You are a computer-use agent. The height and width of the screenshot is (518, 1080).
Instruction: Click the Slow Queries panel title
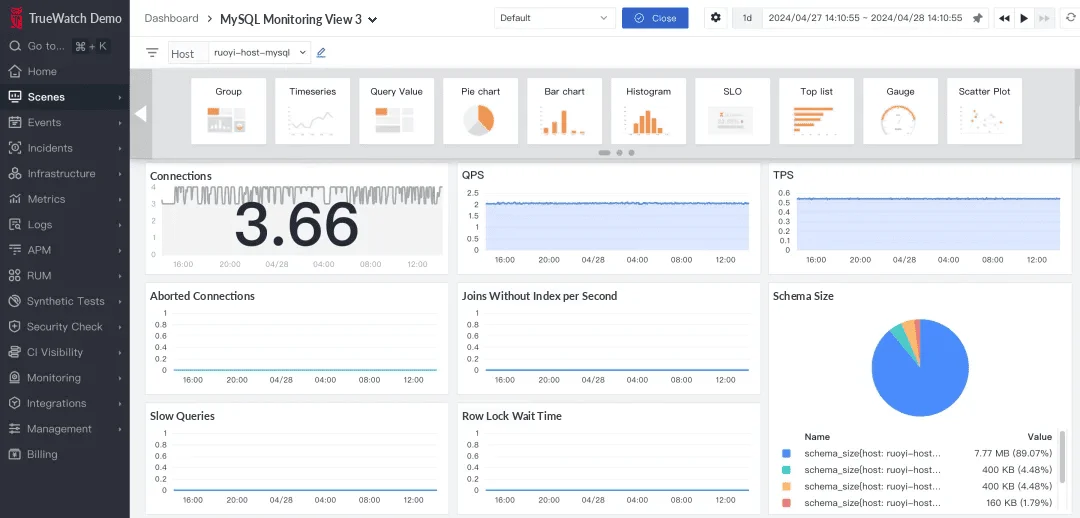tap(183, 416)
